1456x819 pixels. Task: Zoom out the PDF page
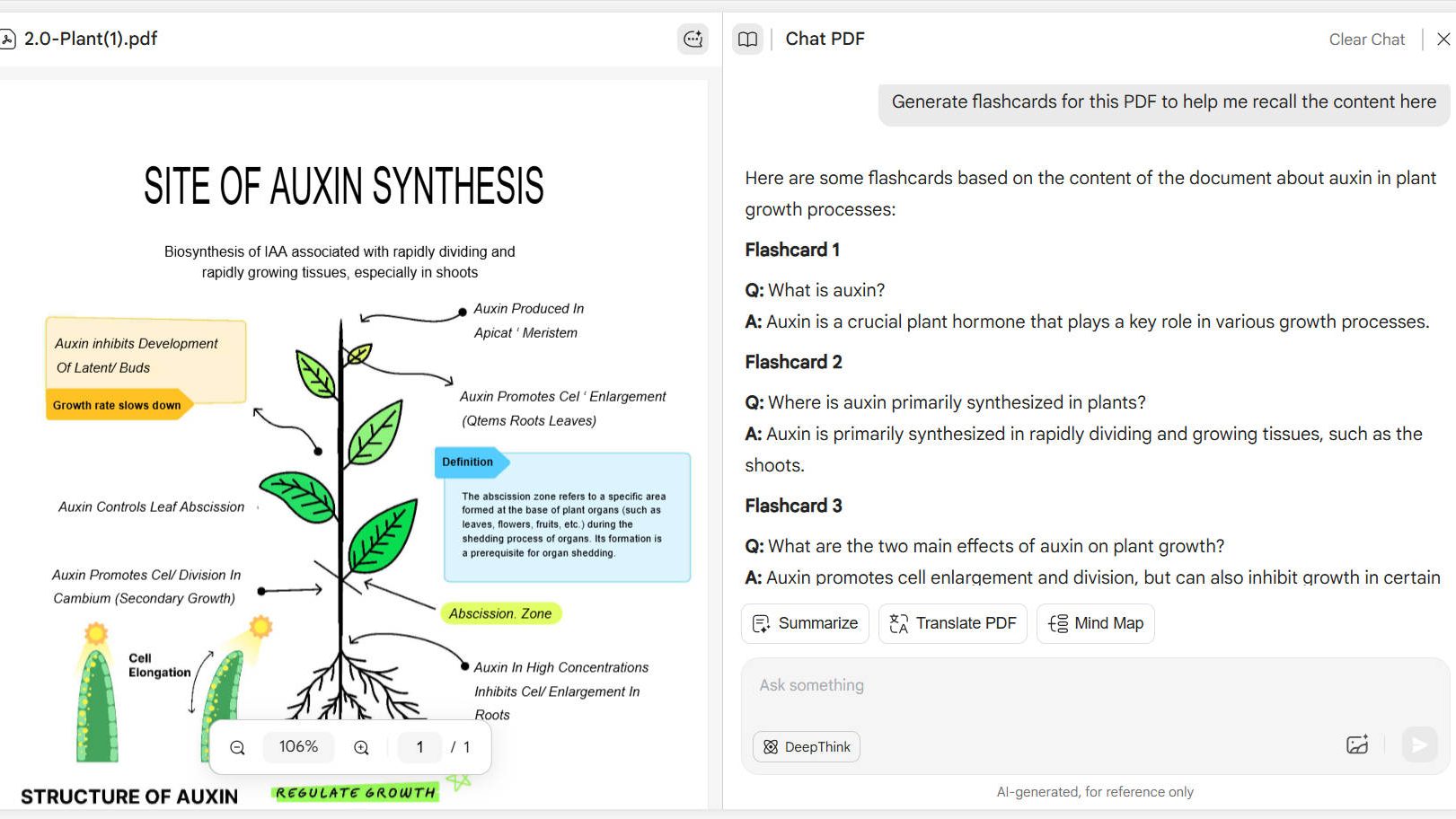(x=237, y=747)
